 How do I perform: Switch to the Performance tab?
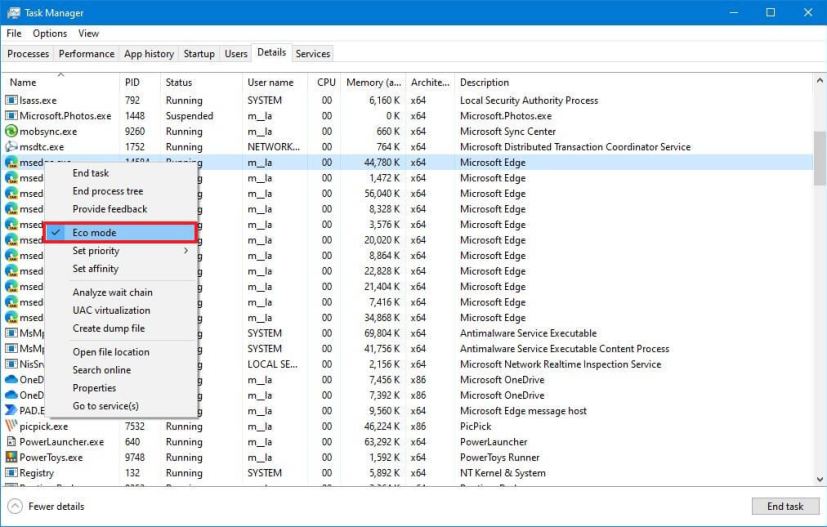pos(86,54)
